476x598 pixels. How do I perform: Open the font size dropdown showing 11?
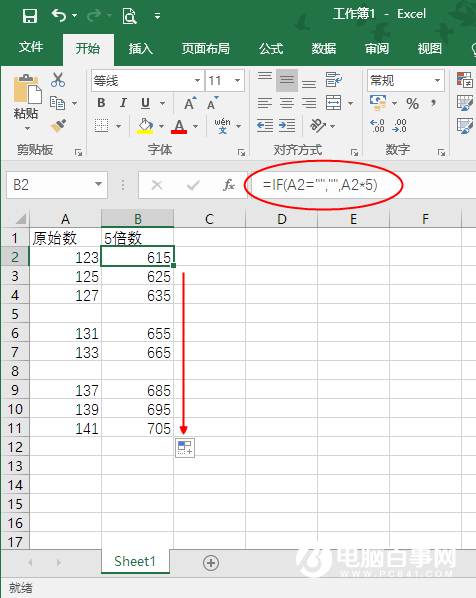(225, 80)
